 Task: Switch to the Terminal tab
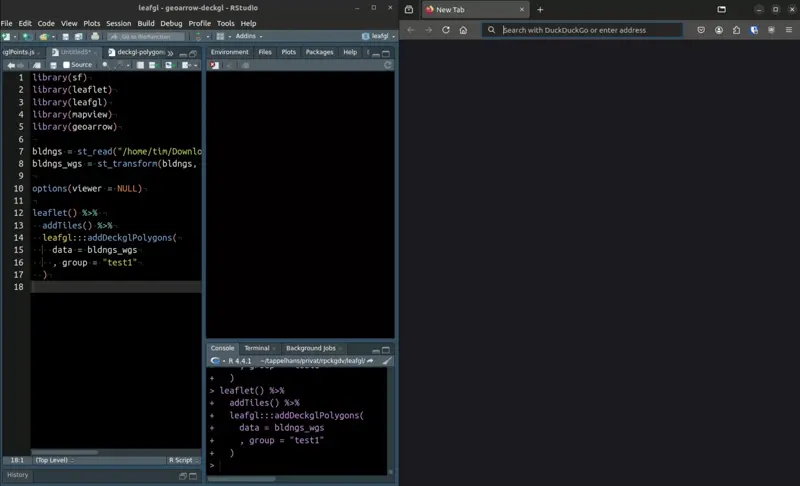256,348
